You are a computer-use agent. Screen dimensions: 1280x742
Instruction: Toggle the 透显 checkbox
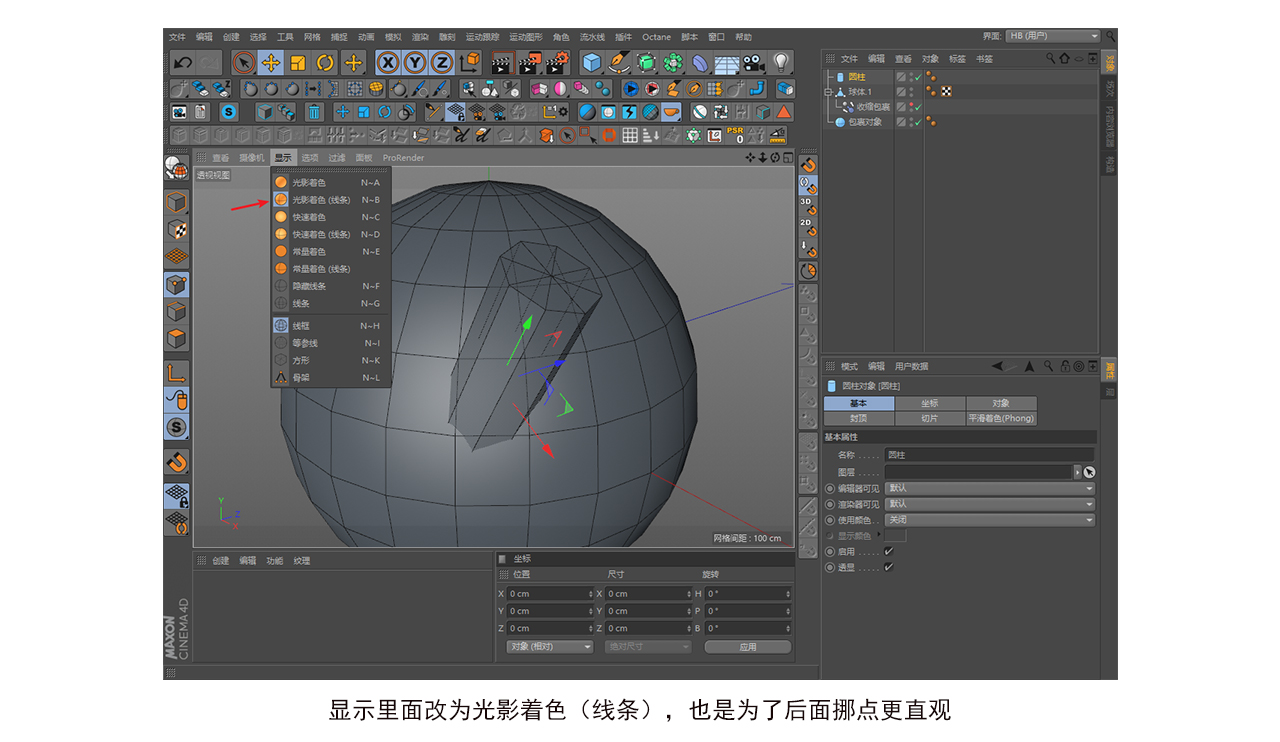point(888,568)
